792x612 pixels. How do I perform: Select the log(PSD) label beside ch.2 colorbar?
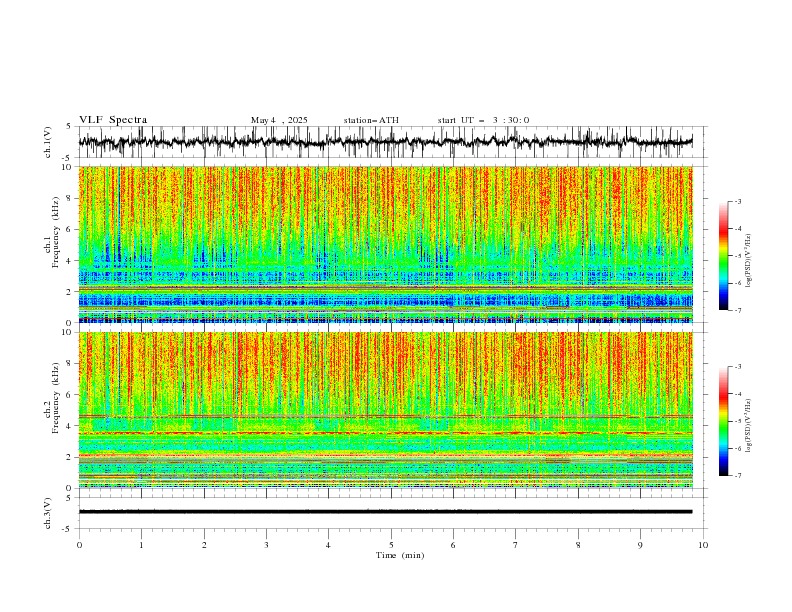[x=749, y=426]
